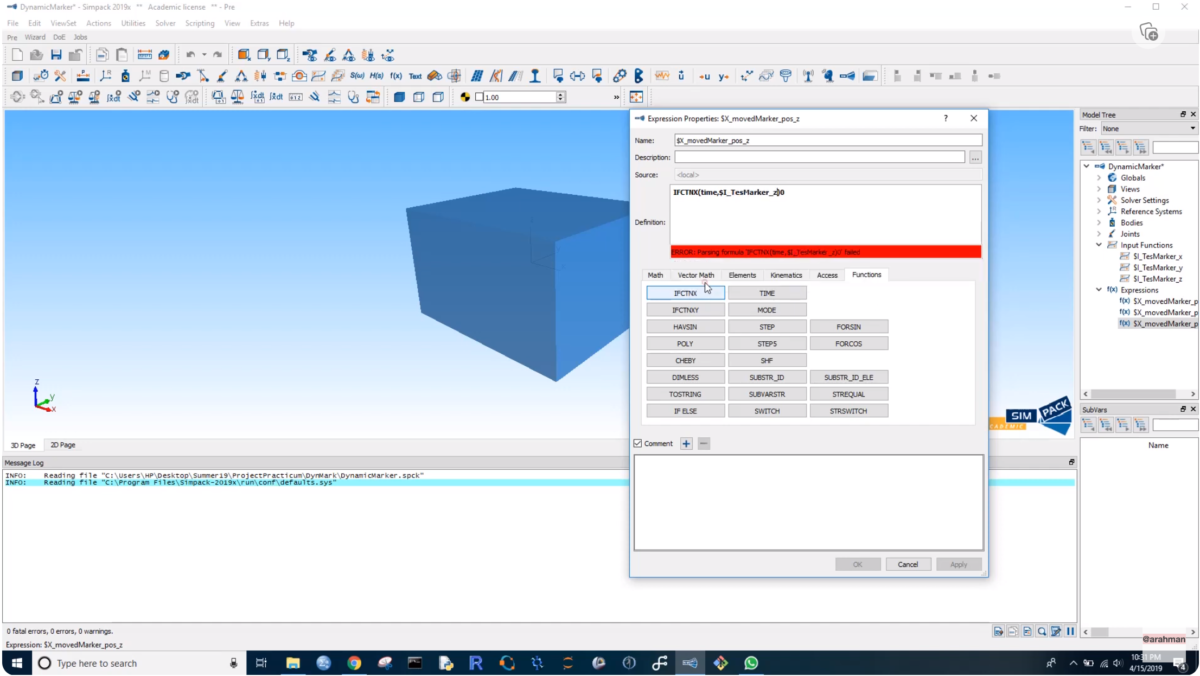Click the Name input field
Image resolution: width=1200 pixels, height=676 pixels.
click(828, 141)
